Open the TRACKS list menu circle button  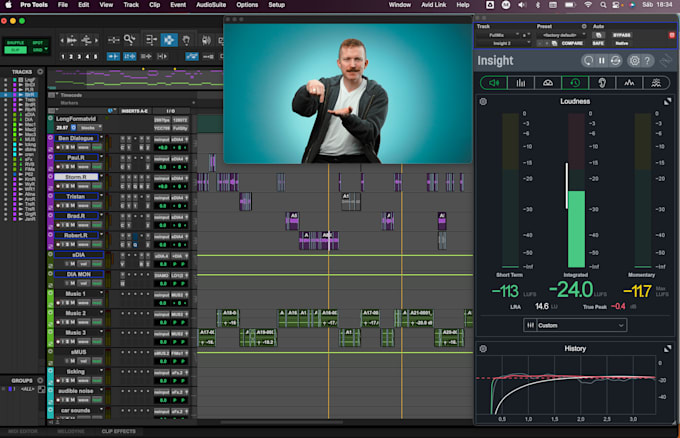click(x=40, y=72)
